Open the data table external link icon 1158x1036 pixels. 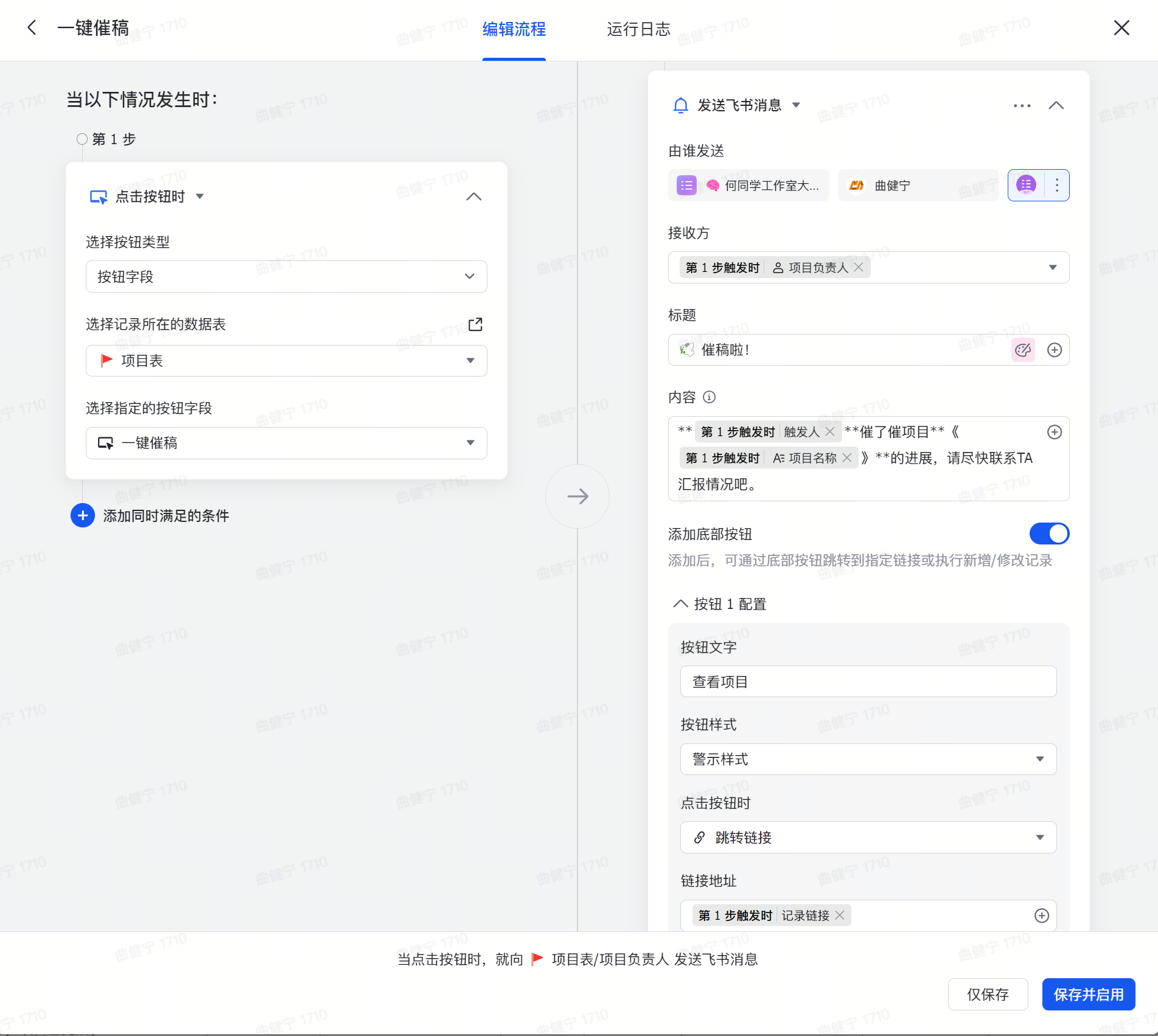pyautogui.click(x=475, y=324)
